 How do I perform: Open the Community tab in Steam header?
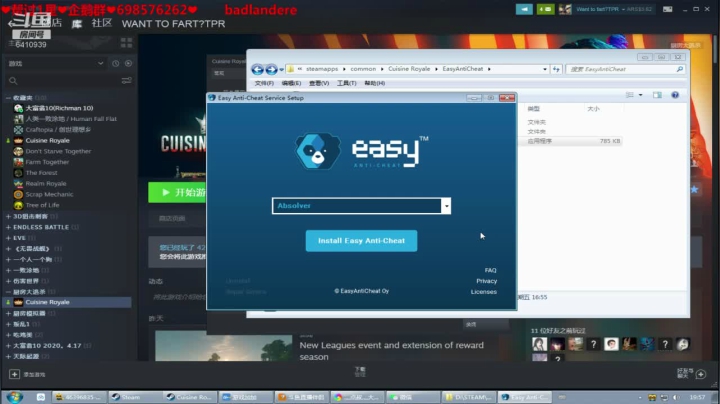[x=101, y=23]
